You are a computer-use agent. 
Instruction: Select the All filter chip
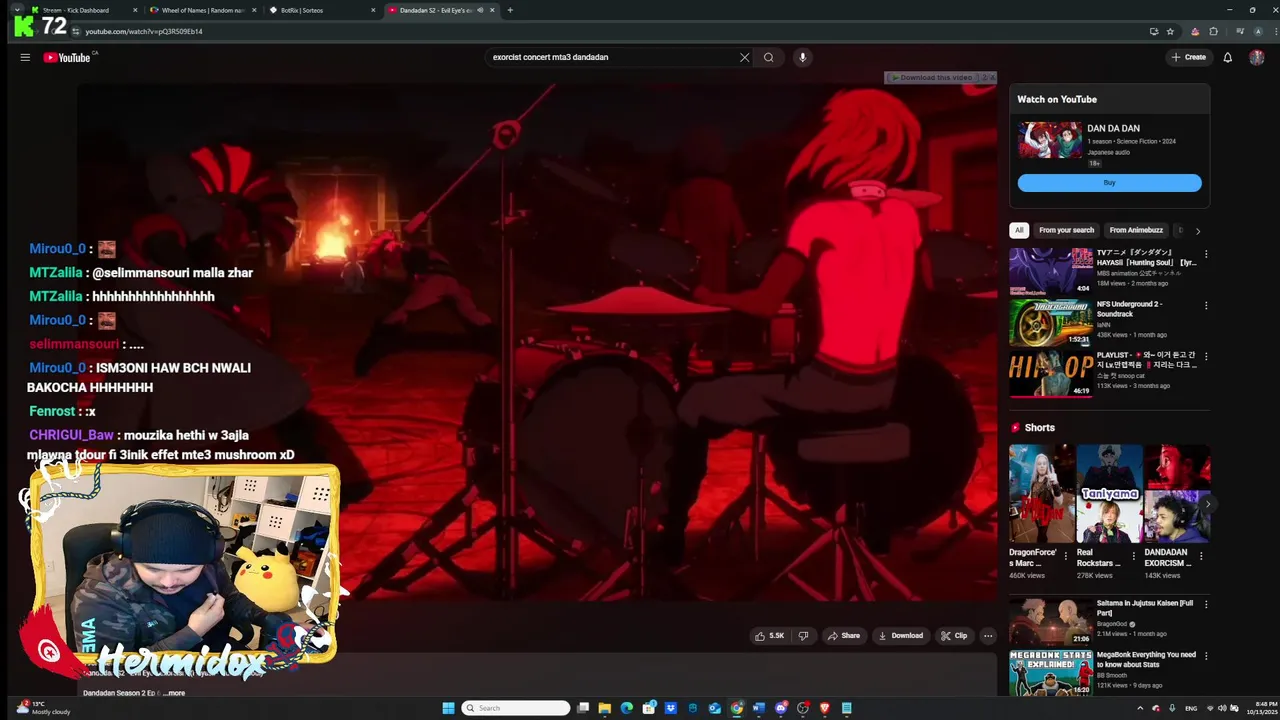click(x=1019, y=230)
